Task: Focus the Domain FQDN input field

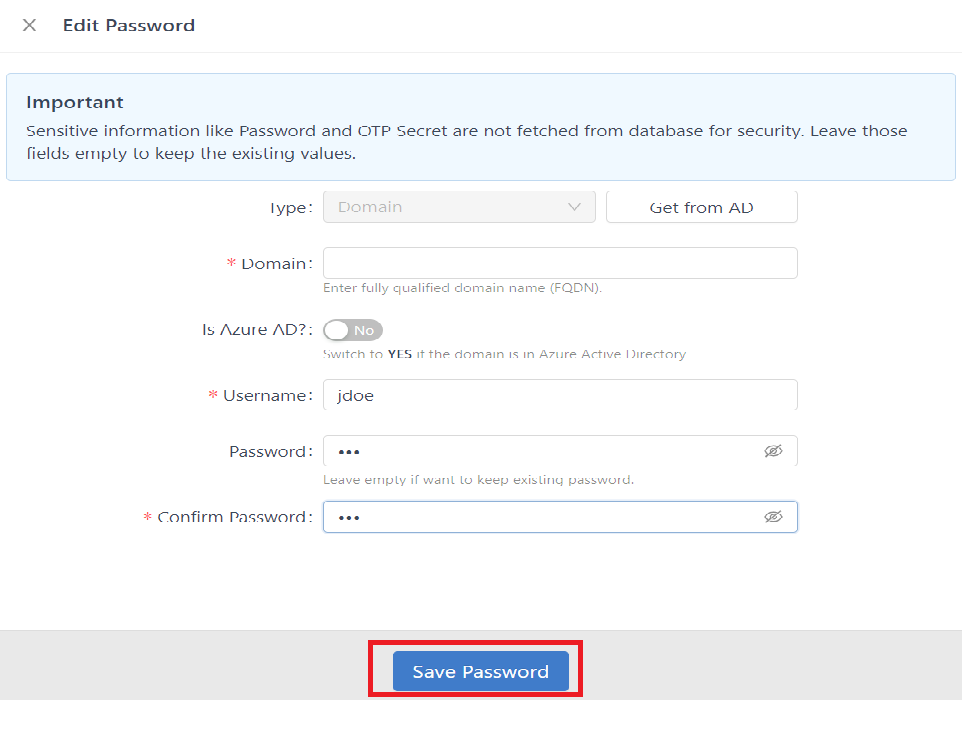Action: tap(558, 262)
